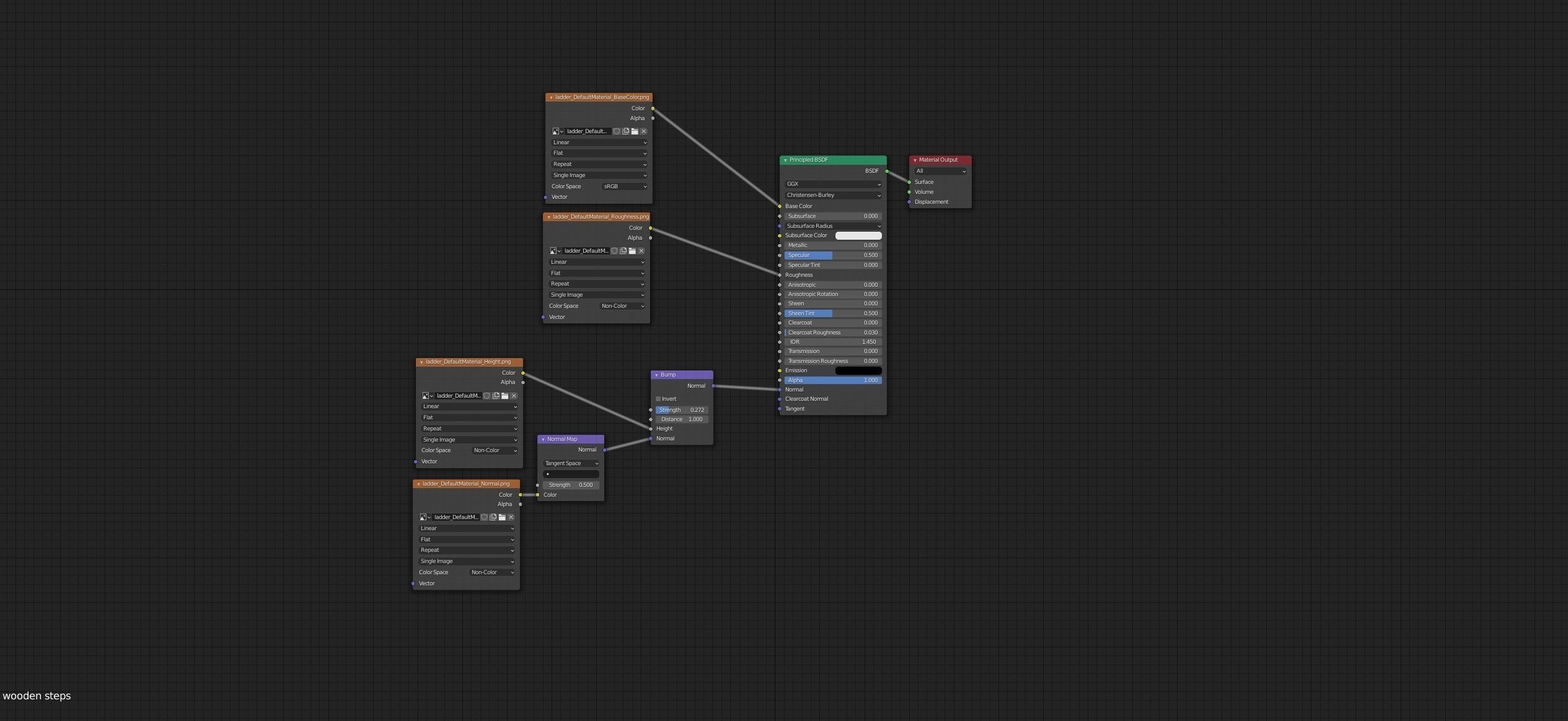
Task: Open image browse icon on BaseColor node
Action: [557, 131]
